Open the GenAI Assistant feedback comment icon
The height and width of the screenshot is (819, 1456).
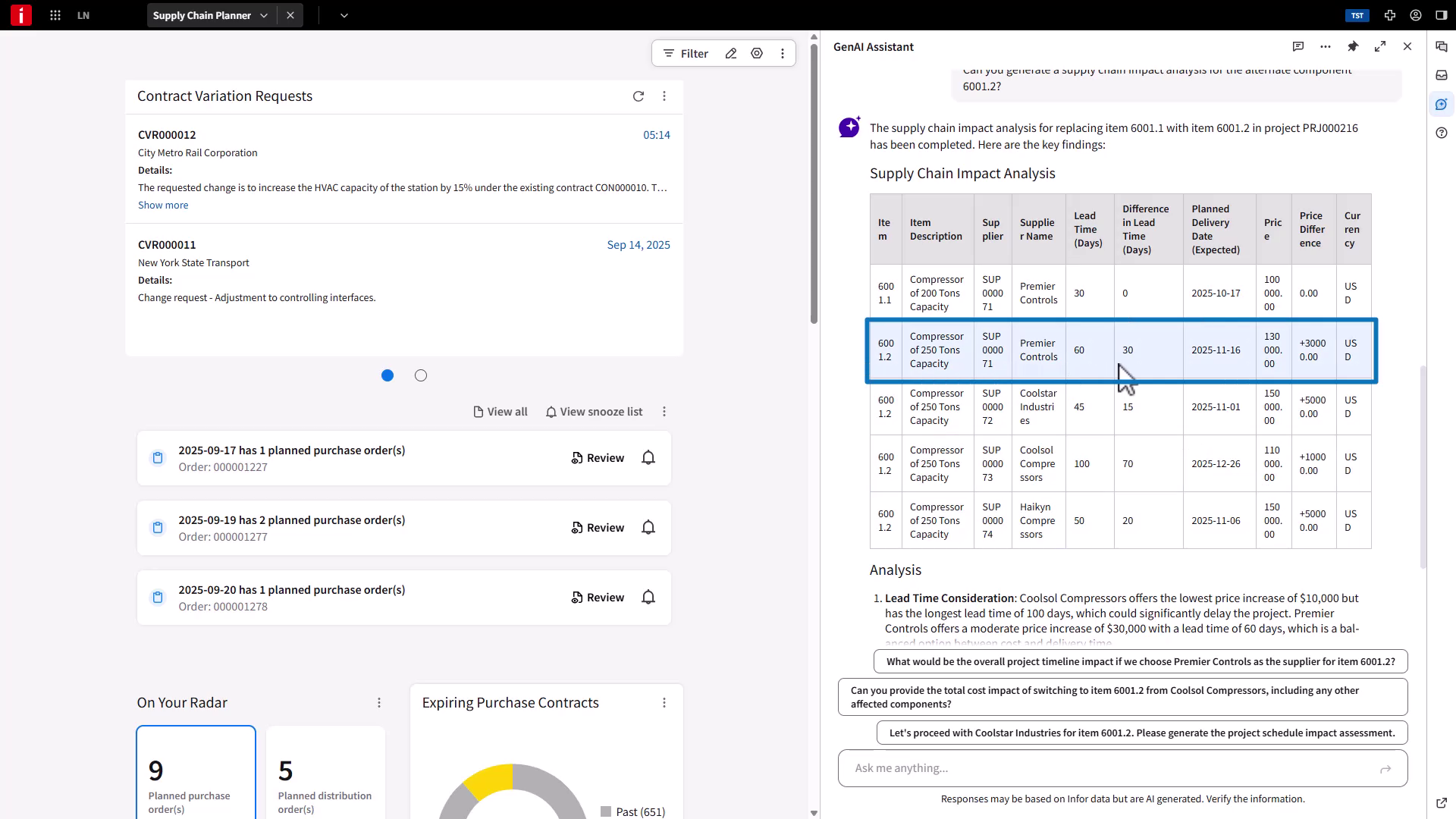1299,46
